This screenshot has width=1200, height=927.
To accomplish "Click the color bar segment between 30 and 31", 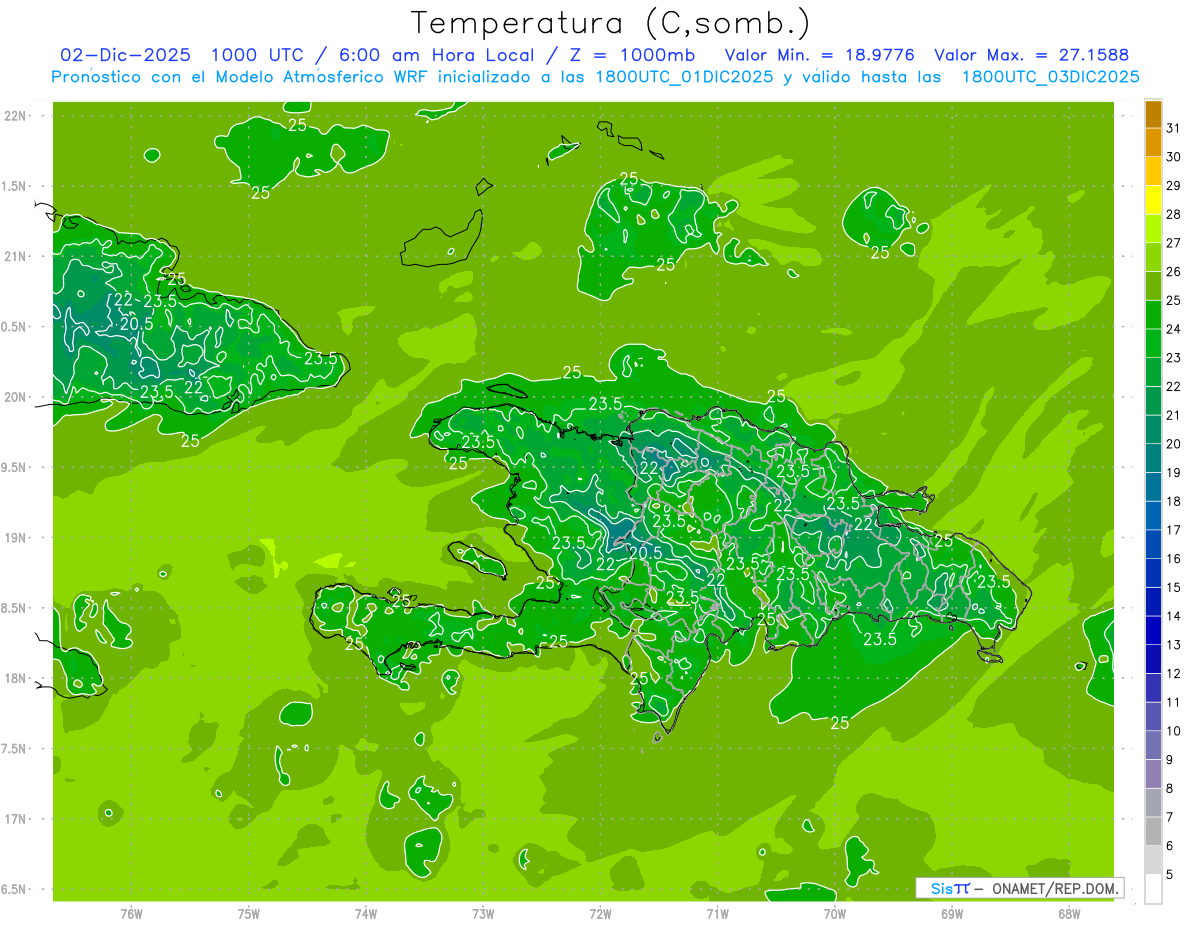I will [x=1153, y=143].
